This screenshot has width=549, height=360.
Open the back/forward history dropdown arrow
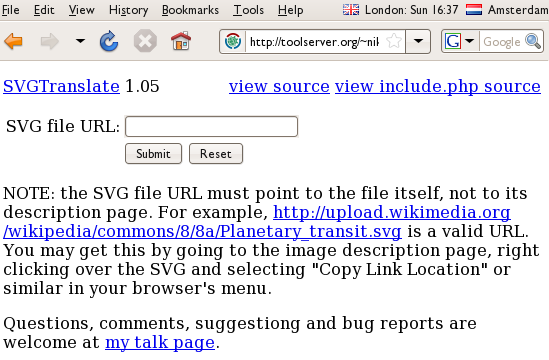tap(80, 41)
